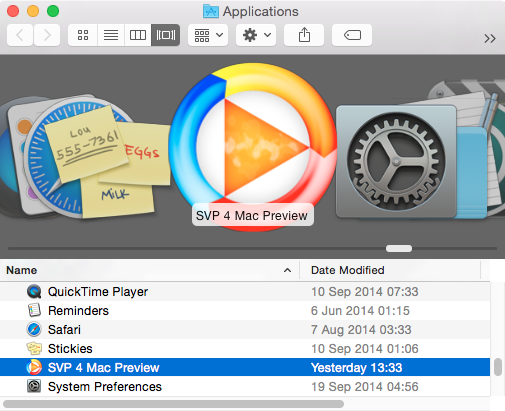The width and height of the screenshot is (505, 411).
Task: Click the horizontal scrollbar at bottom
Action: coord(173,404)
